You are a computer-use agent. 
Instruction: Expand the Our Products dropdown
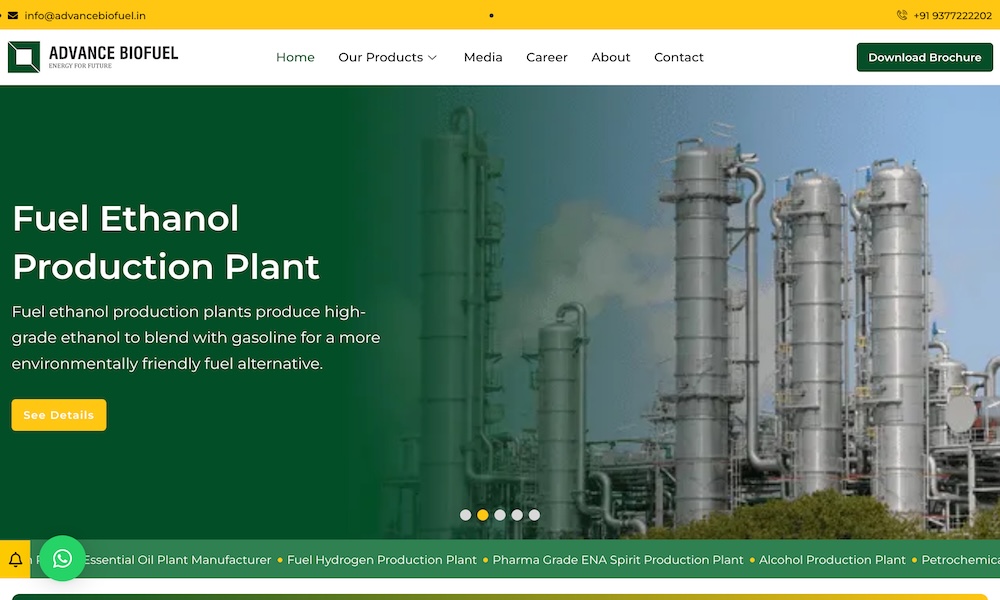[388, 57]
